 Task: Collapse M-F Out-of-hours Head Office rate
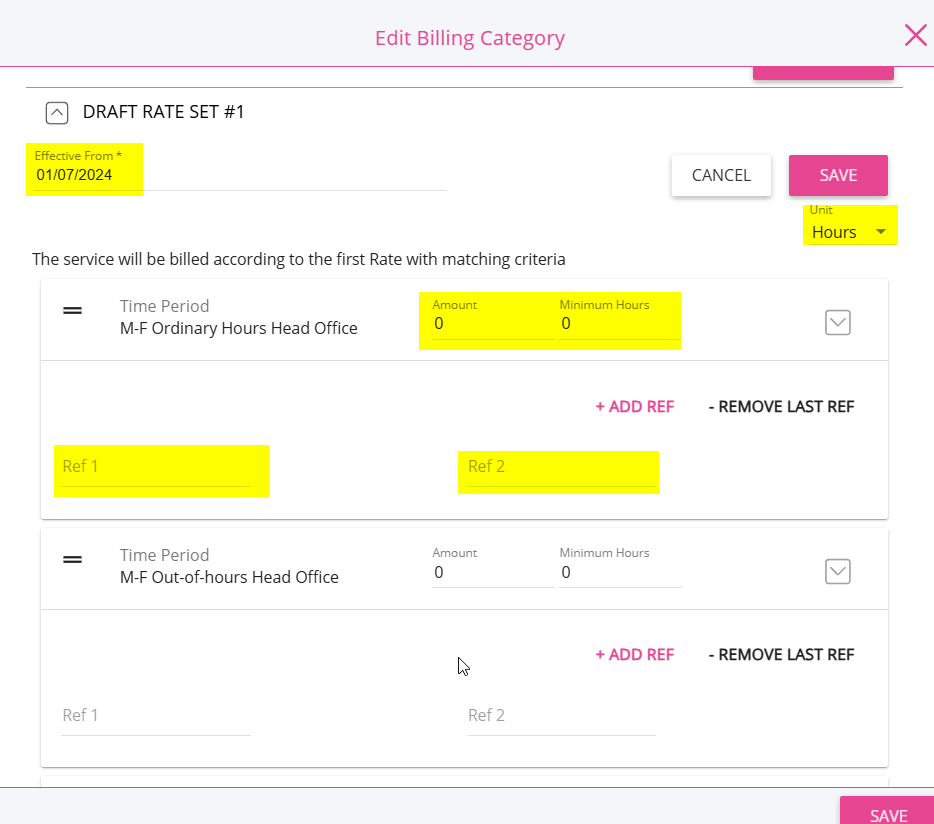tap(838, 571)
